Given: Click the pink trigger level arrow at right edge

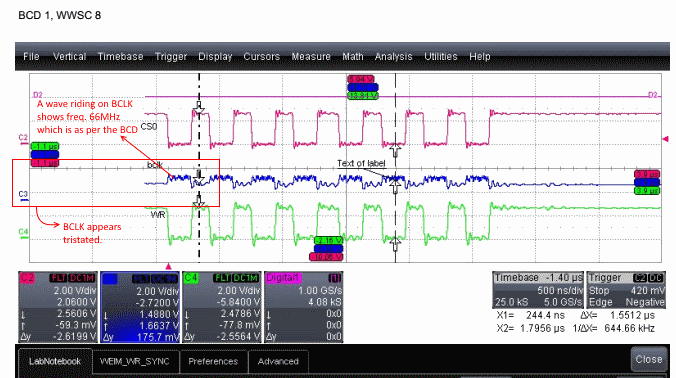Looking at the screenshot, I should [x=666, y=139].
